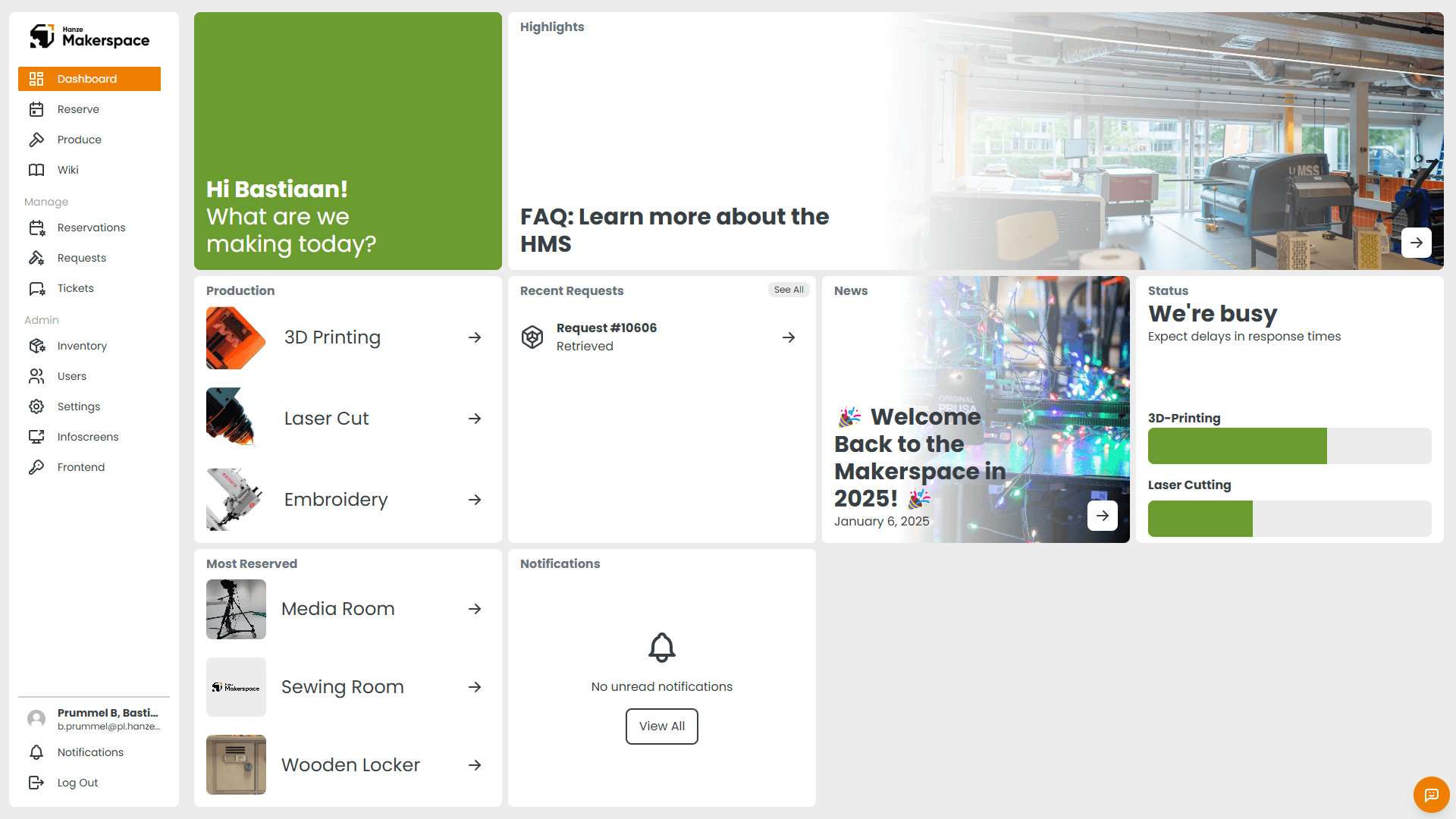
Task: Click the notifications bell near profile
Action: 38,752
